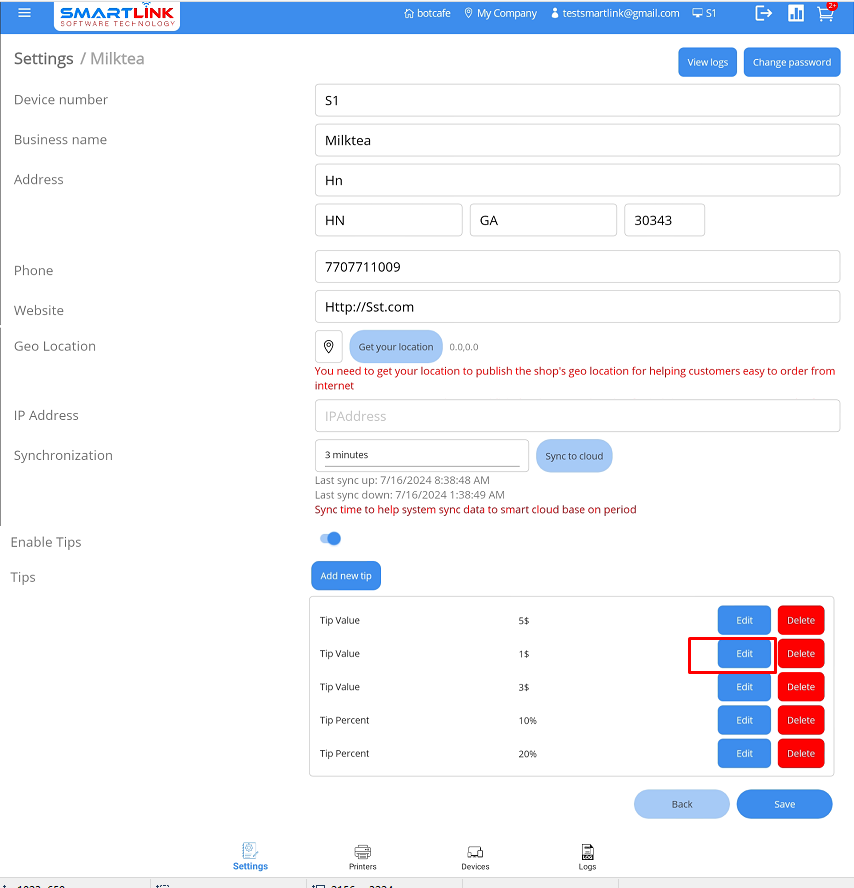Viewport: 854px width, 888px height.
Task: Switch to the Devices tab
Action: (475, 856)
